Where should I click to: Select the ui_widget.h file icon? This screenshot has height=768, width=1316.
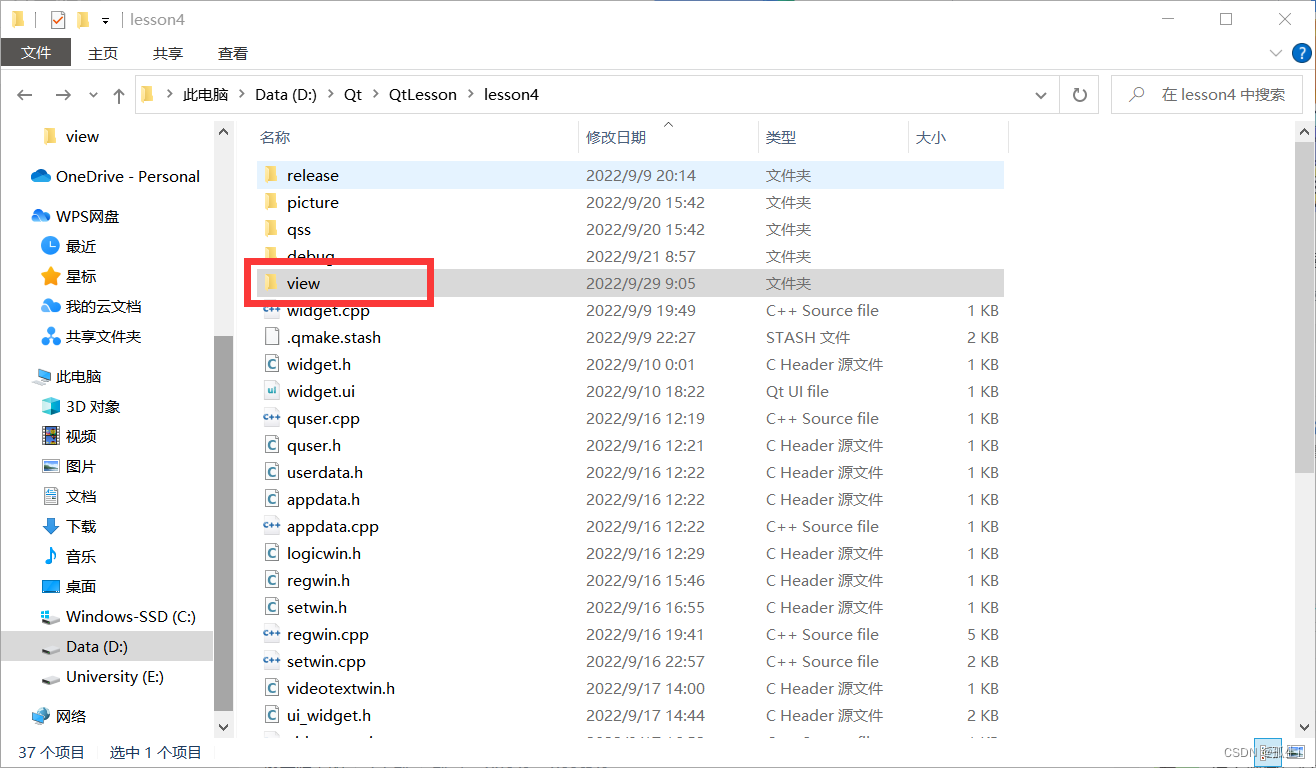point(271,715)
